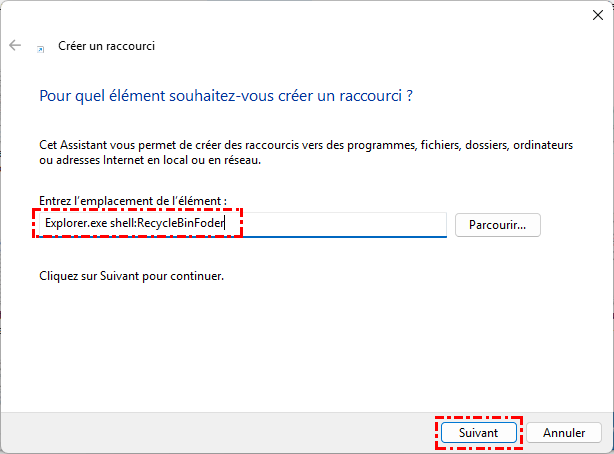
Task: Click the back arrow icon
Action: click(15, 46)
